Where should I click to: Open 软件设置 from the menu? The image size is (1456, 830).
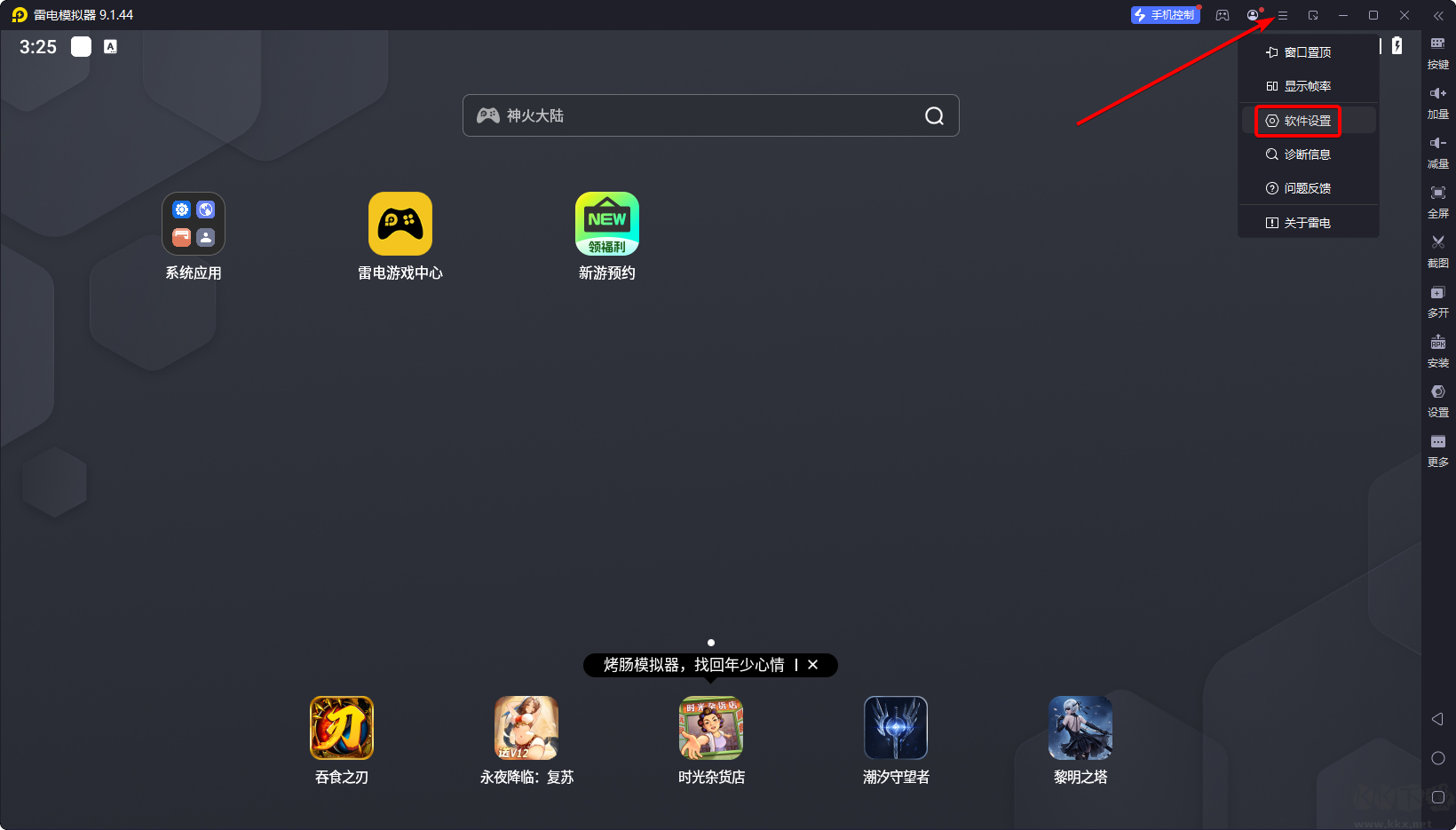point(1309,121)
